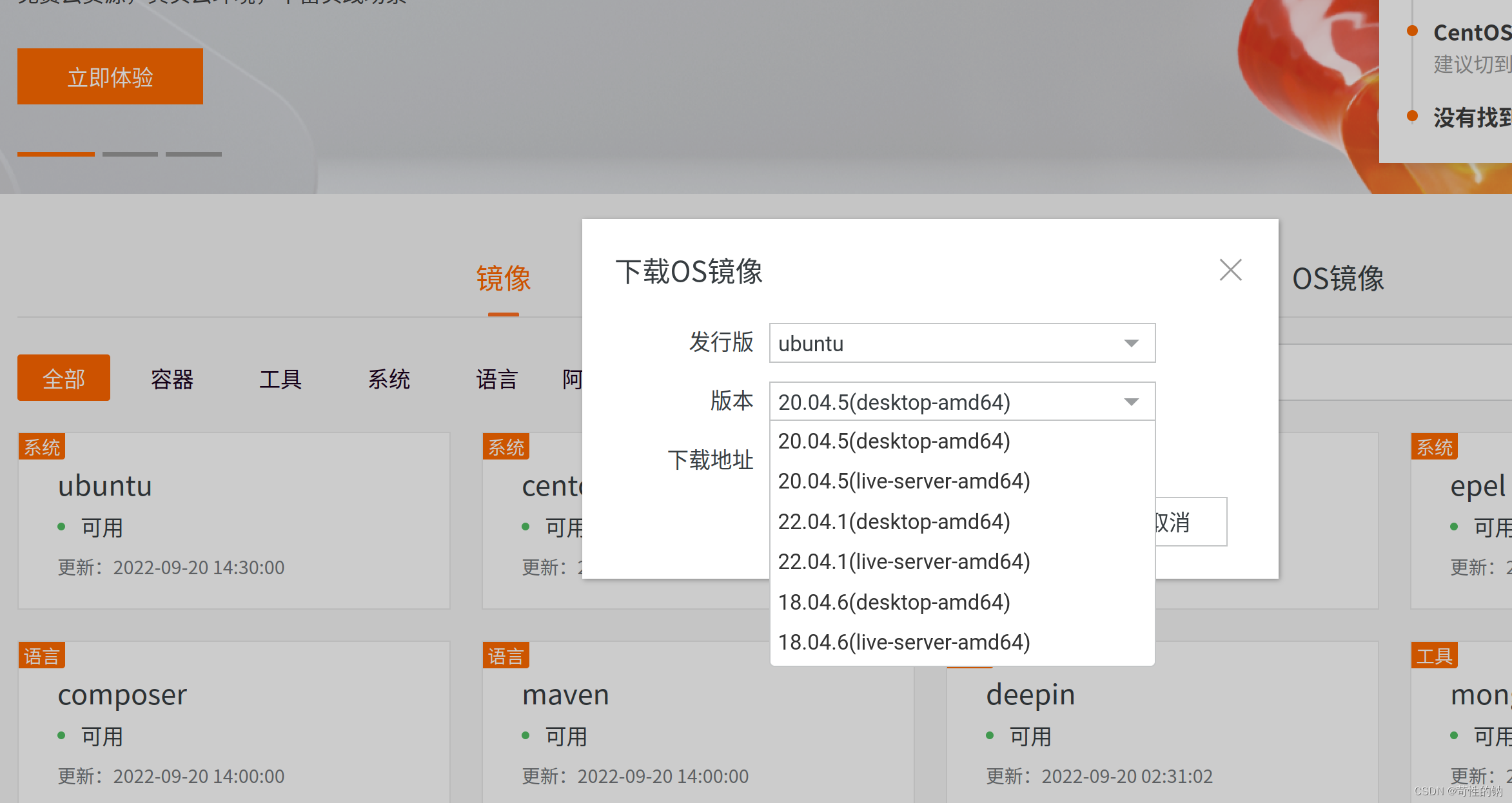Go to third banner slide indicator

pos(193,154)
